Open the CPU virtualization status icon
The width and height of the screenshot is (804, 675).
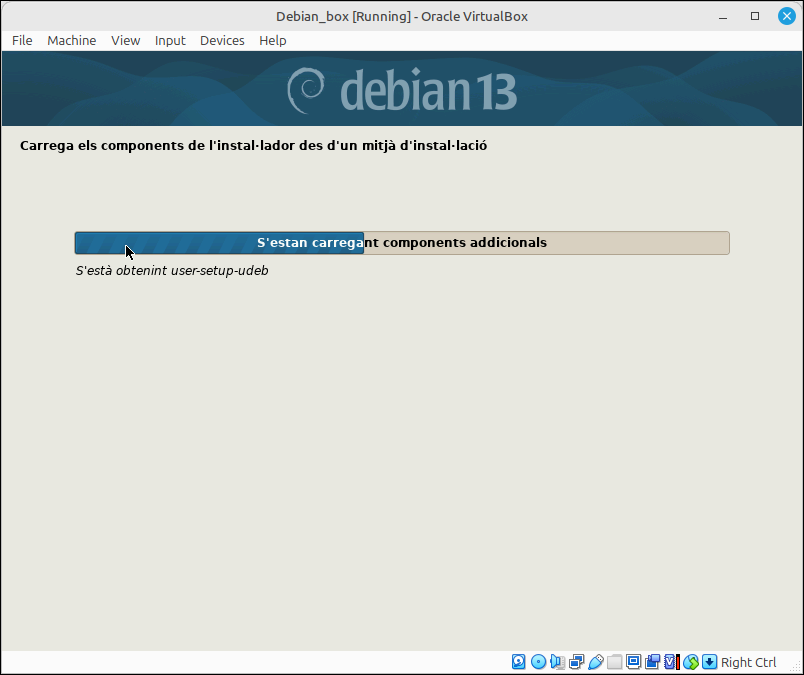click(x=671, y=662)
